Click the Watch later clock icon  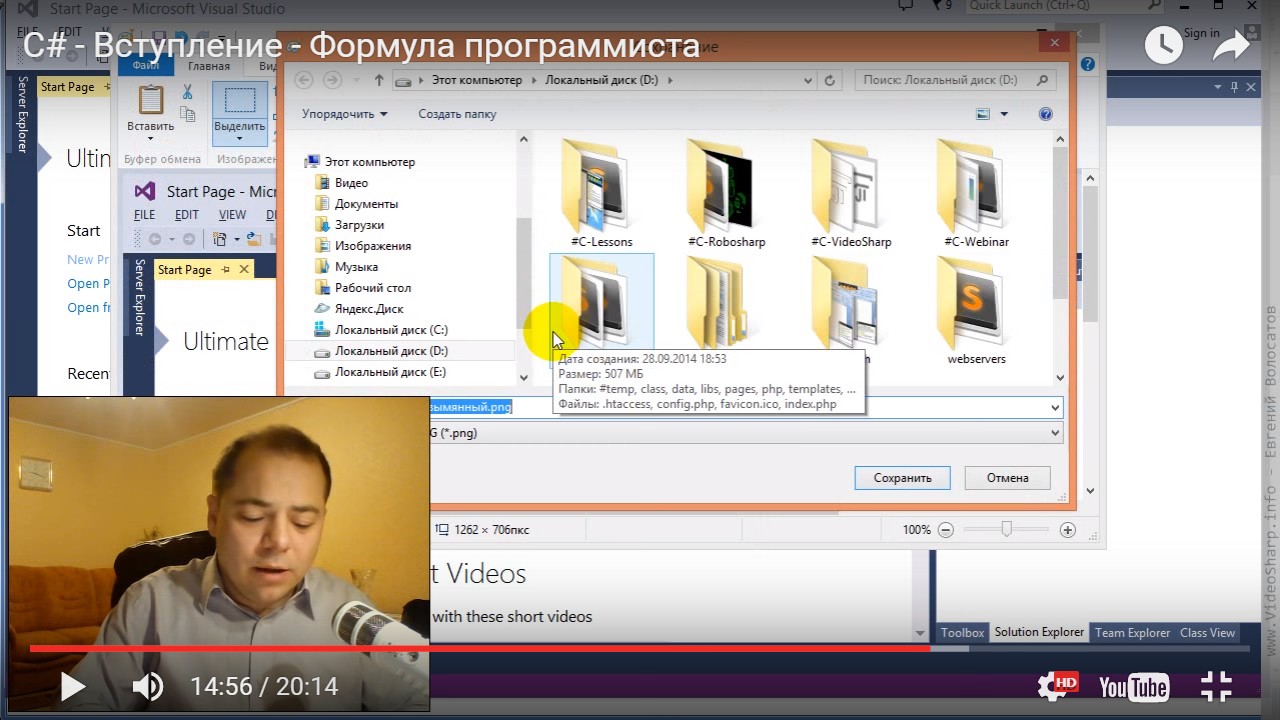[x=1163, y=44]
